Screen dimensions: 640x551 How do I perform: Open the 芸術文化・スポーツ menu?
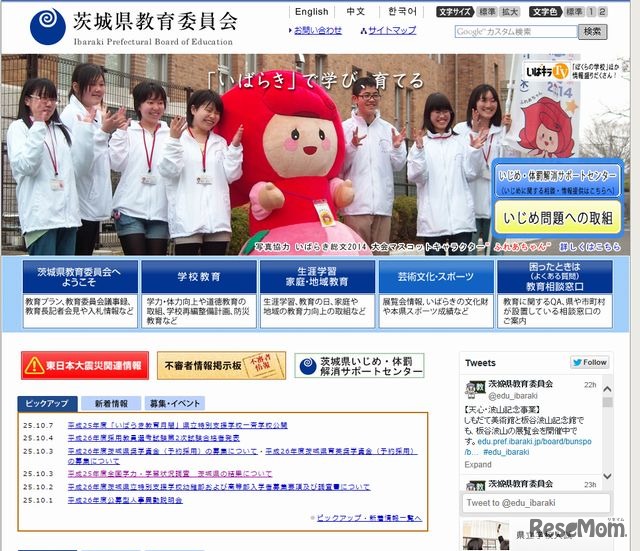[436, 277]
